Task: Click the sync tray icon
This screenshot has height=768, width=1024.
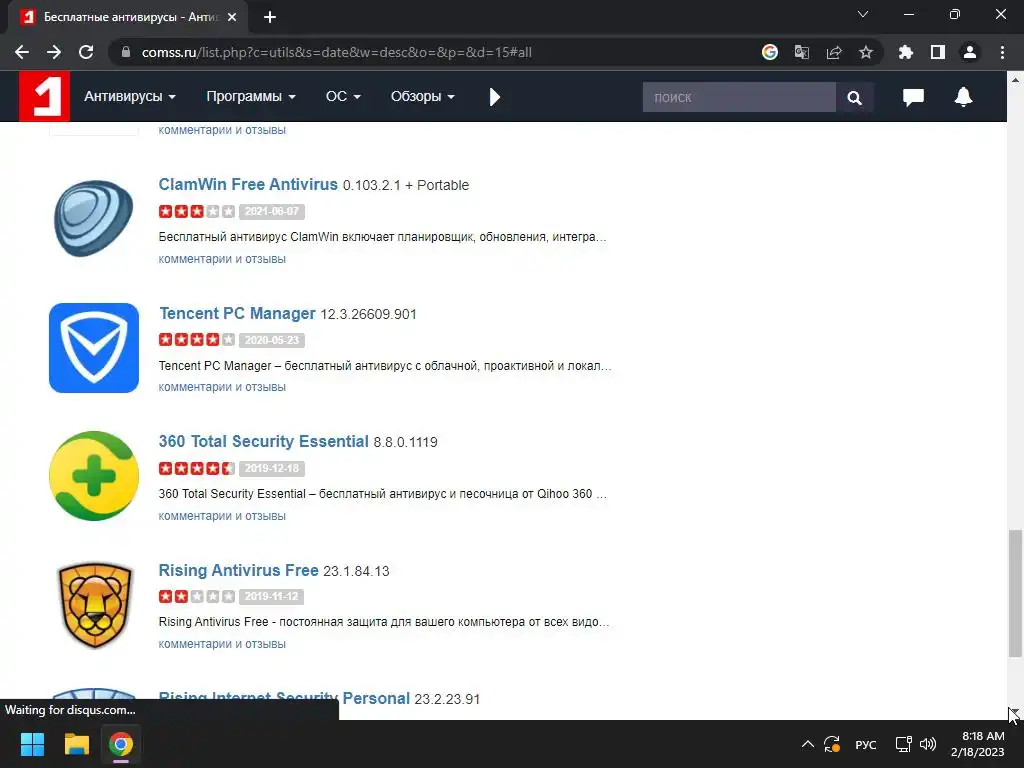Action: coord(832,744)
